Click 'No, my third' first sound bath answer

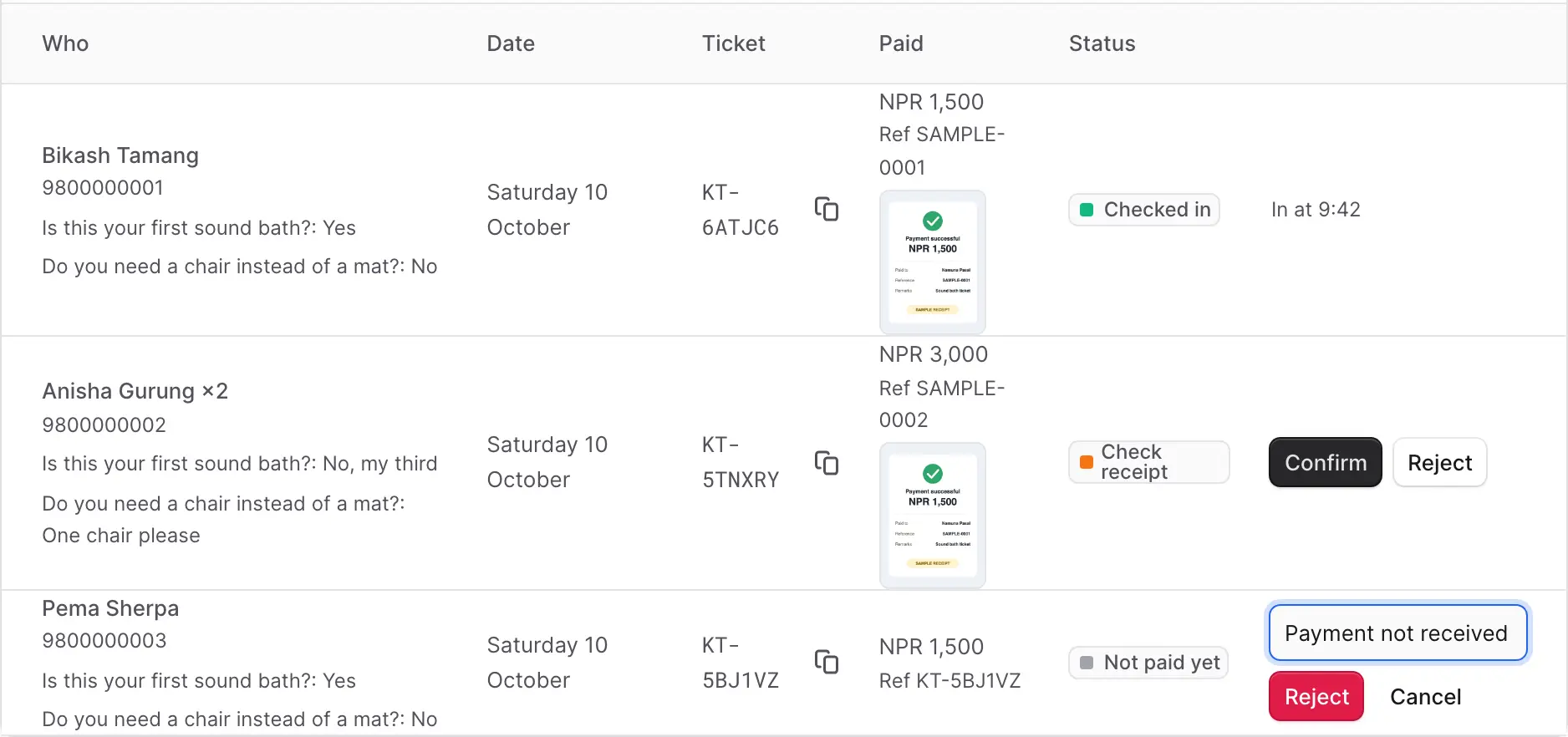pos(380,464)
